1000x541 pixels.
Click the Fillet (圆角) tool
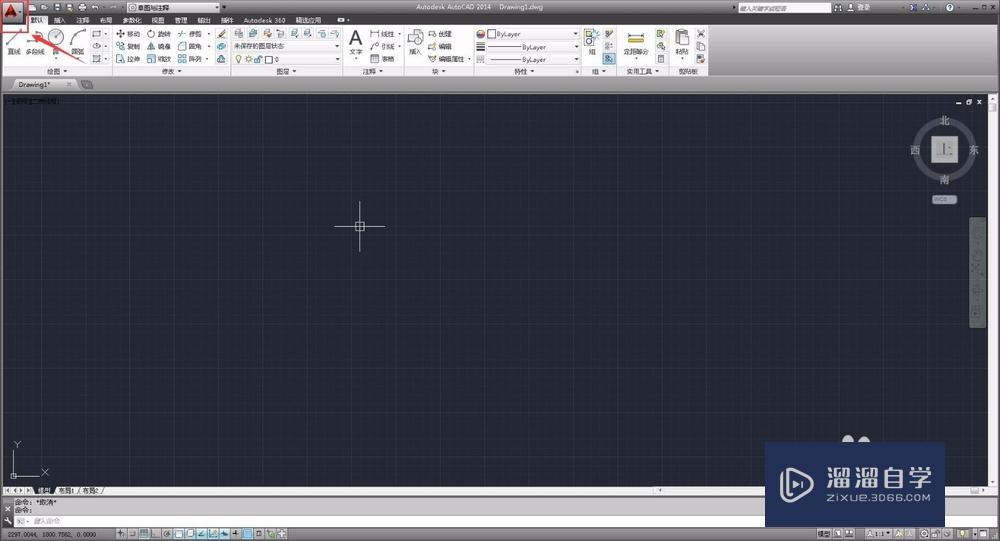189,46
